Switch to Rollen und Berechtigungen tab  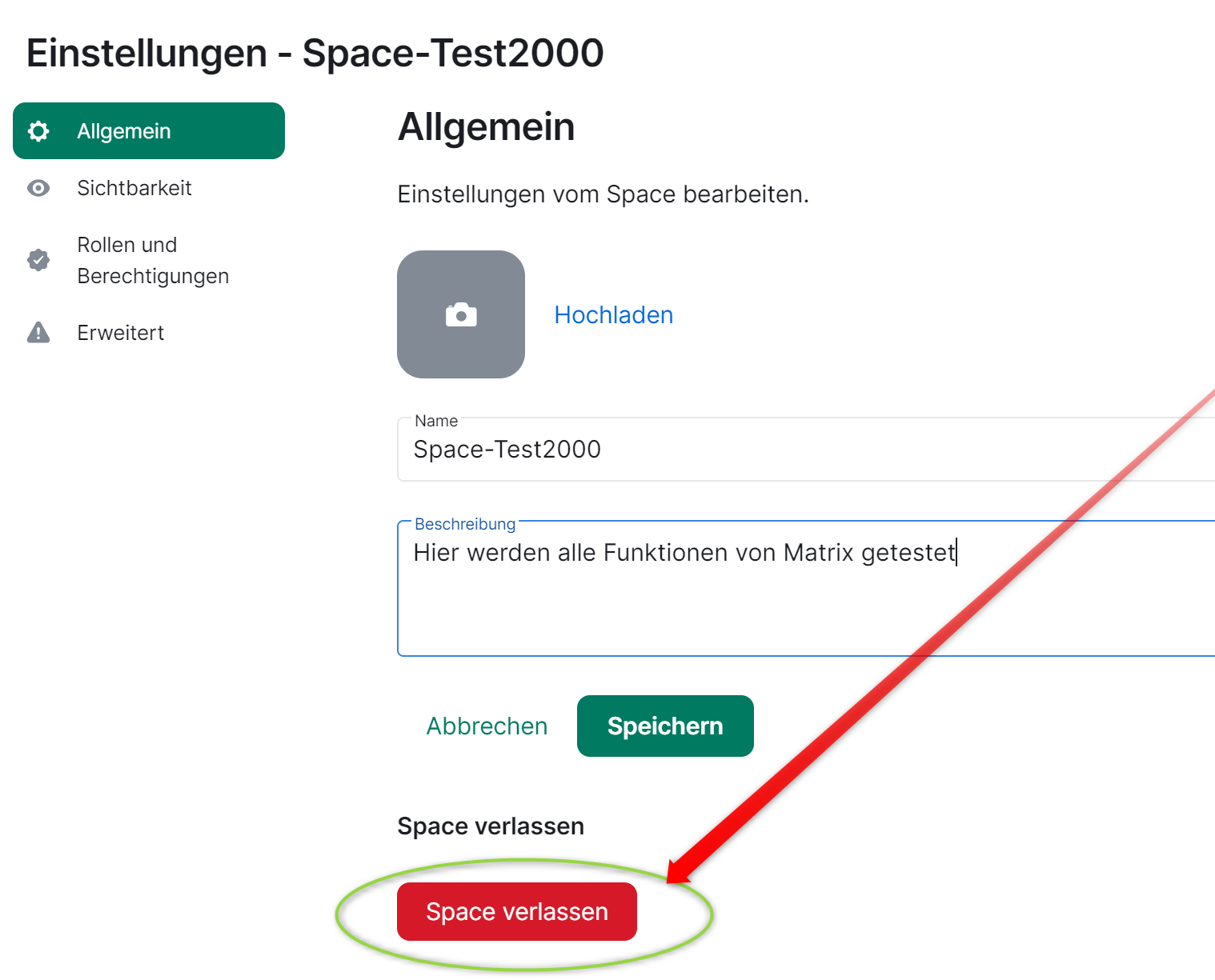click(152, 260)
